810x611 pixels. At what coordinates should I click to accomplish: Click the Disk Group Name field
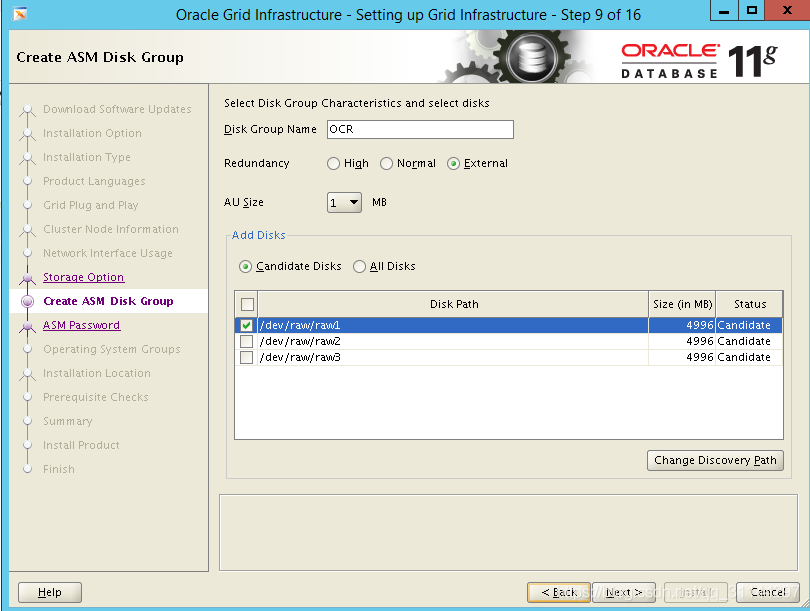coord(420,129)
